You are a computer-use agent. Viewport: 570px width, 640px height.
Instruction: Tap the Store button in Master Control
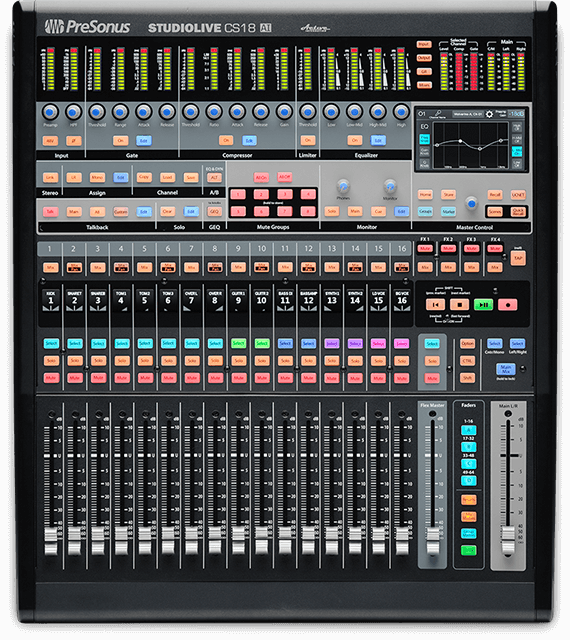[448, 195]
